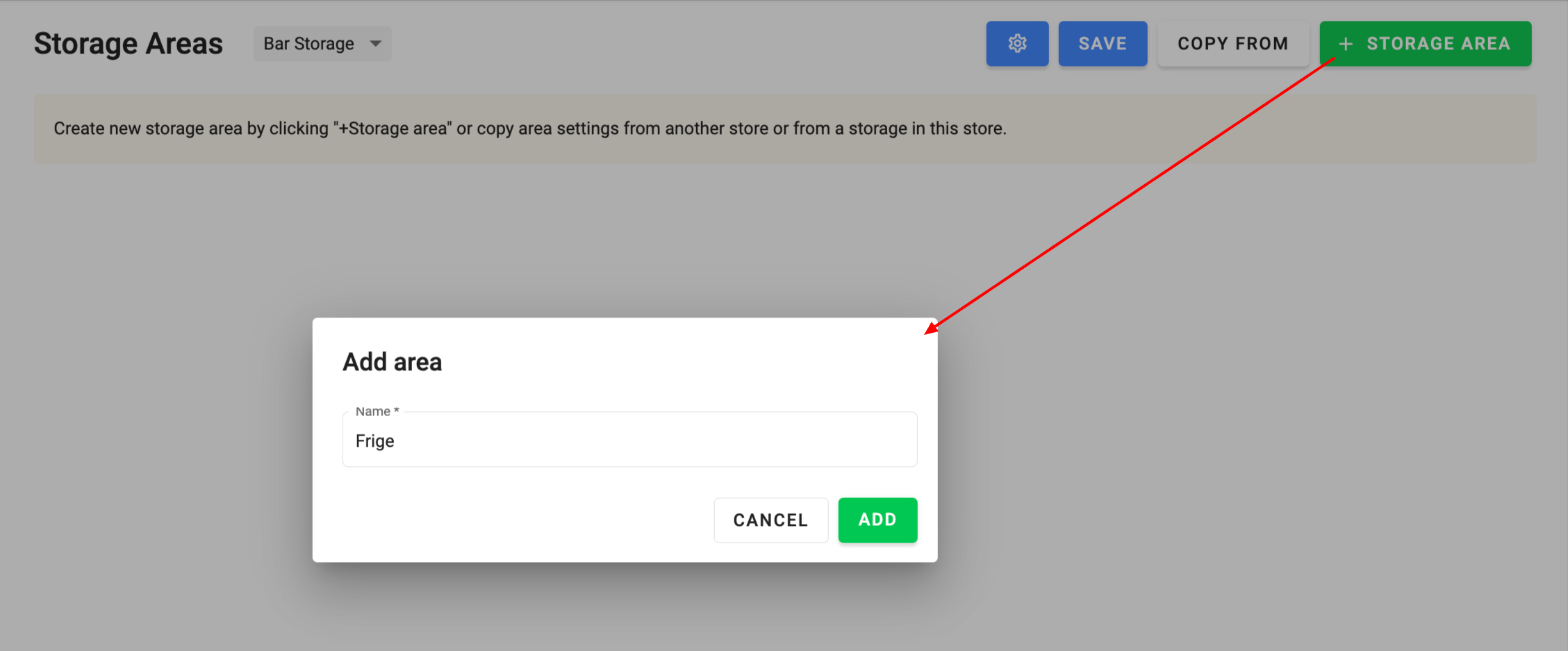
Task: Confirm with the green ADD button
Action: (877, 520)
